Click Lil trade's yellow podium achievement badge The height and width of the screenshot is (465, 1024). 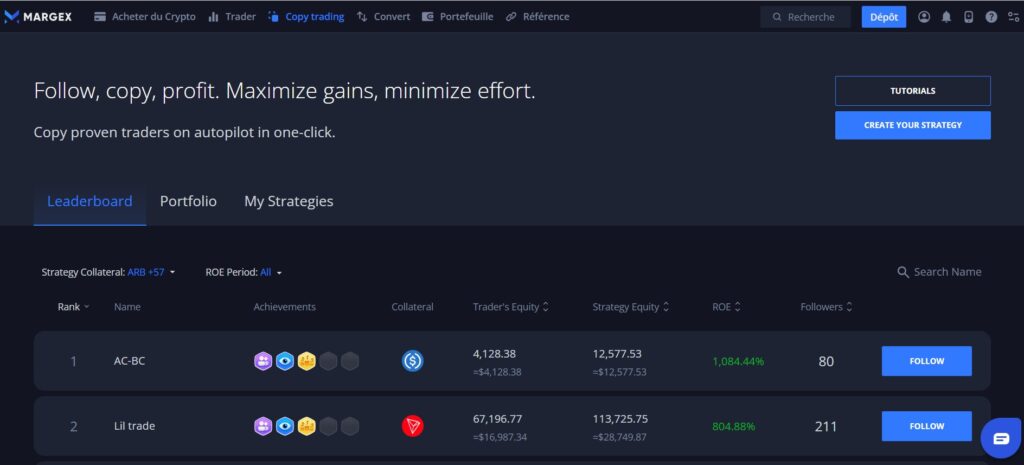click(306, 426)
